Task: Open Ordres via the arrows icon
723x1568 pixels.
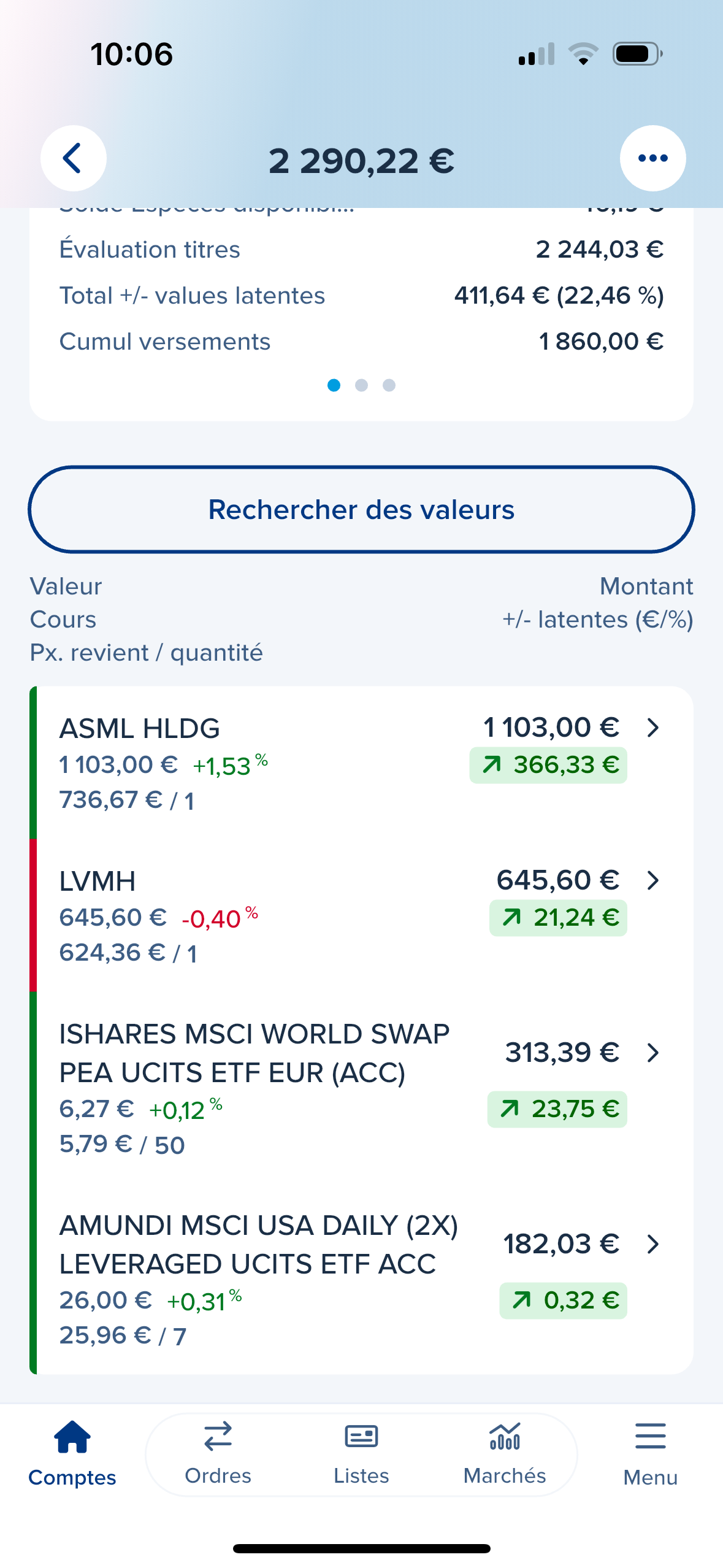Action: (x=218, y=1437)
